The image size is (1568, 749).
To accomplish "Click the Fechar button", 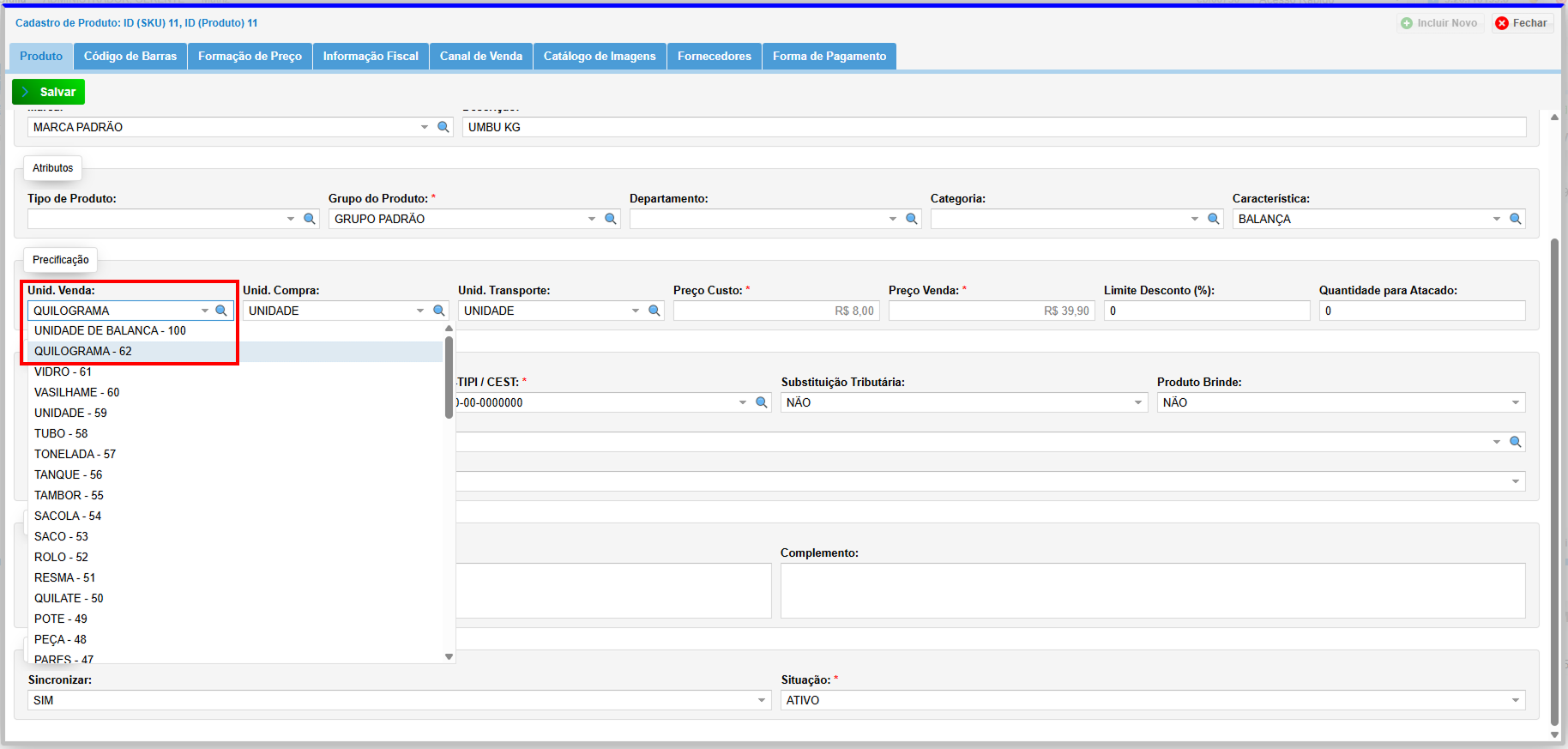I will point(1523,23).
